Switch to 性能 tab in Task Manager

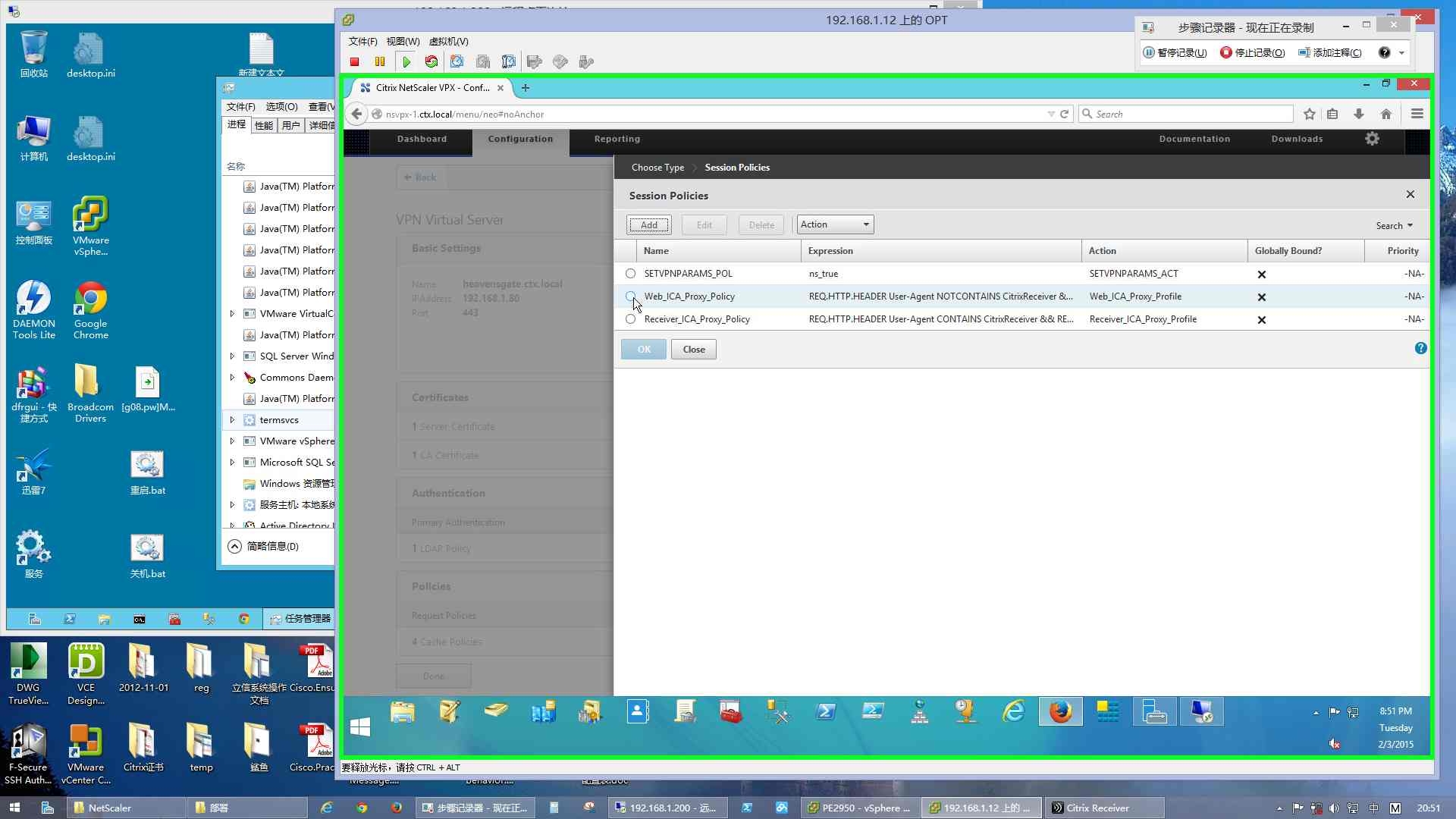tap(264, 125)
